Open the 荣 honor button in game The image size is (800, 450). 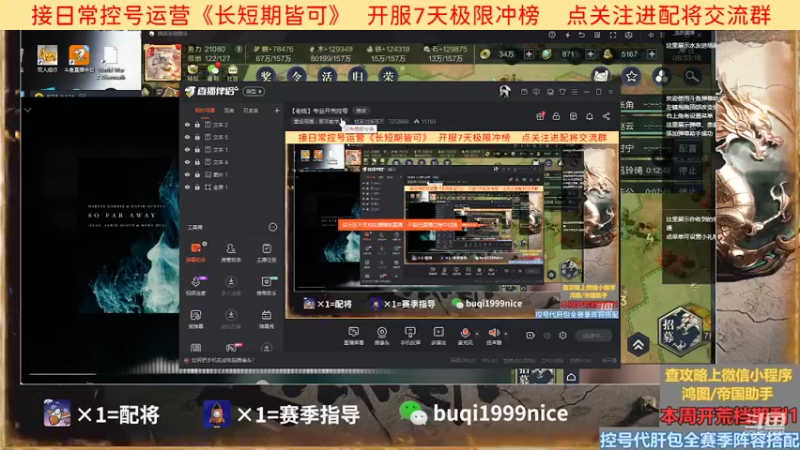point(389,76)
